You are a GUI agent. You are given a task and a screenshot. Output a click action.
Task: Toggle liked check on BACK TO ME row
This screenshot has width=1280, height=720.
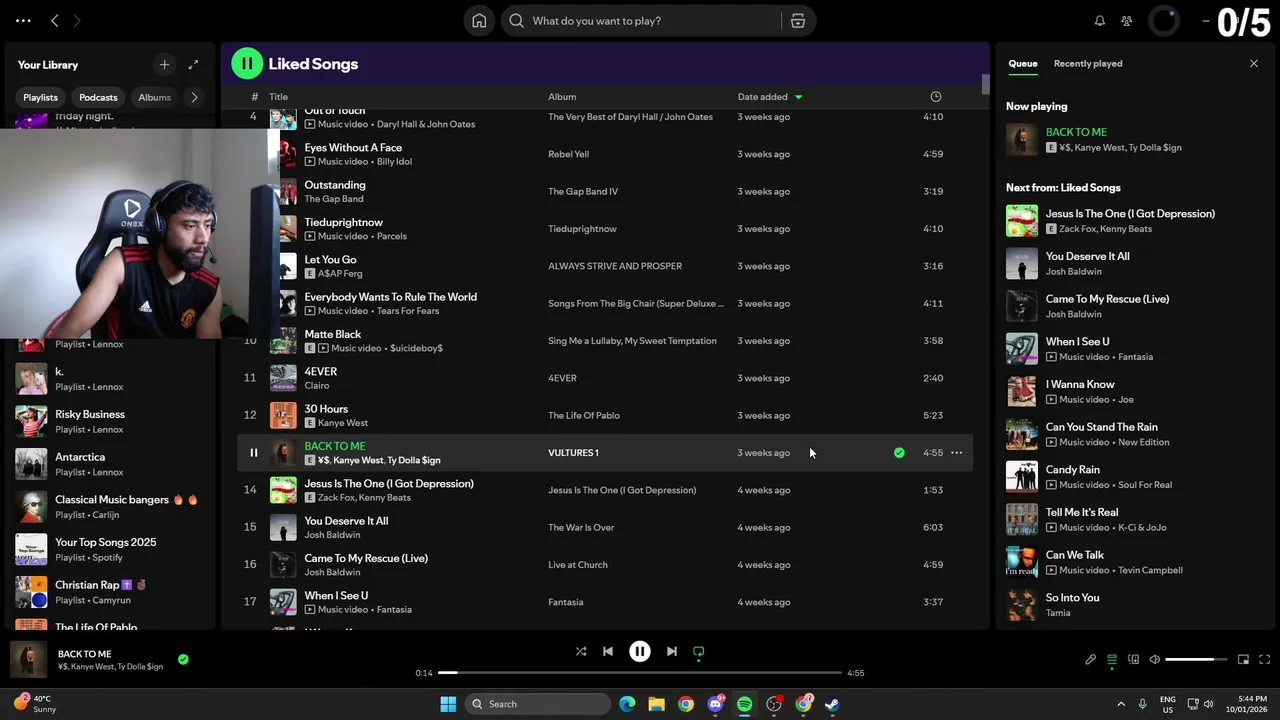899,453
